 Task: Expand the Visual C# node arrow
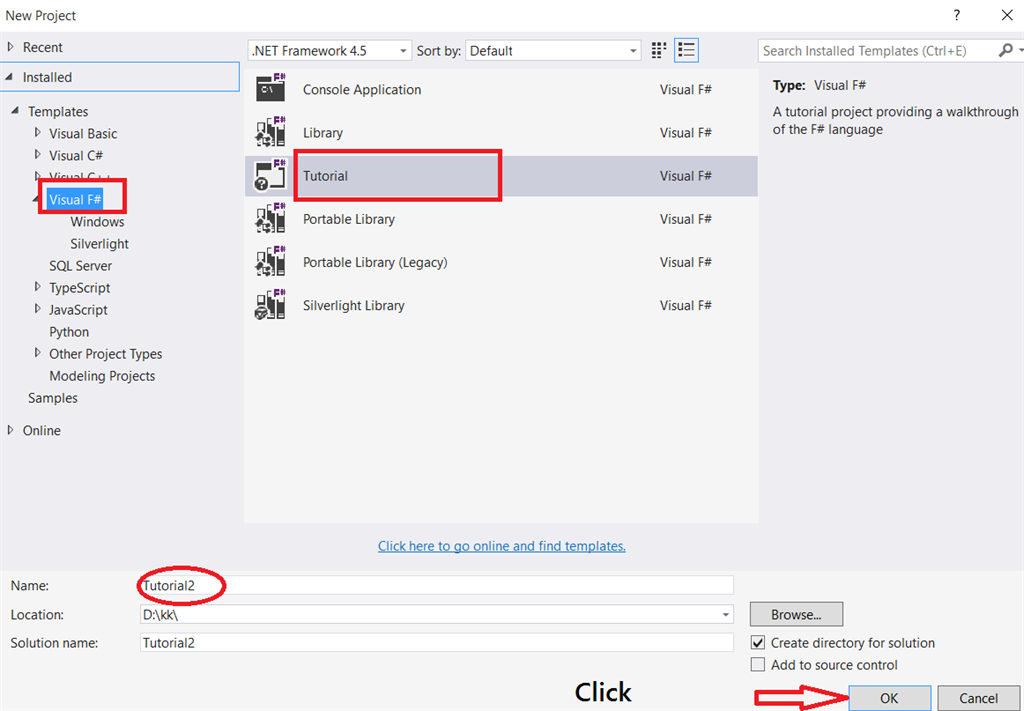coord(37,155)
